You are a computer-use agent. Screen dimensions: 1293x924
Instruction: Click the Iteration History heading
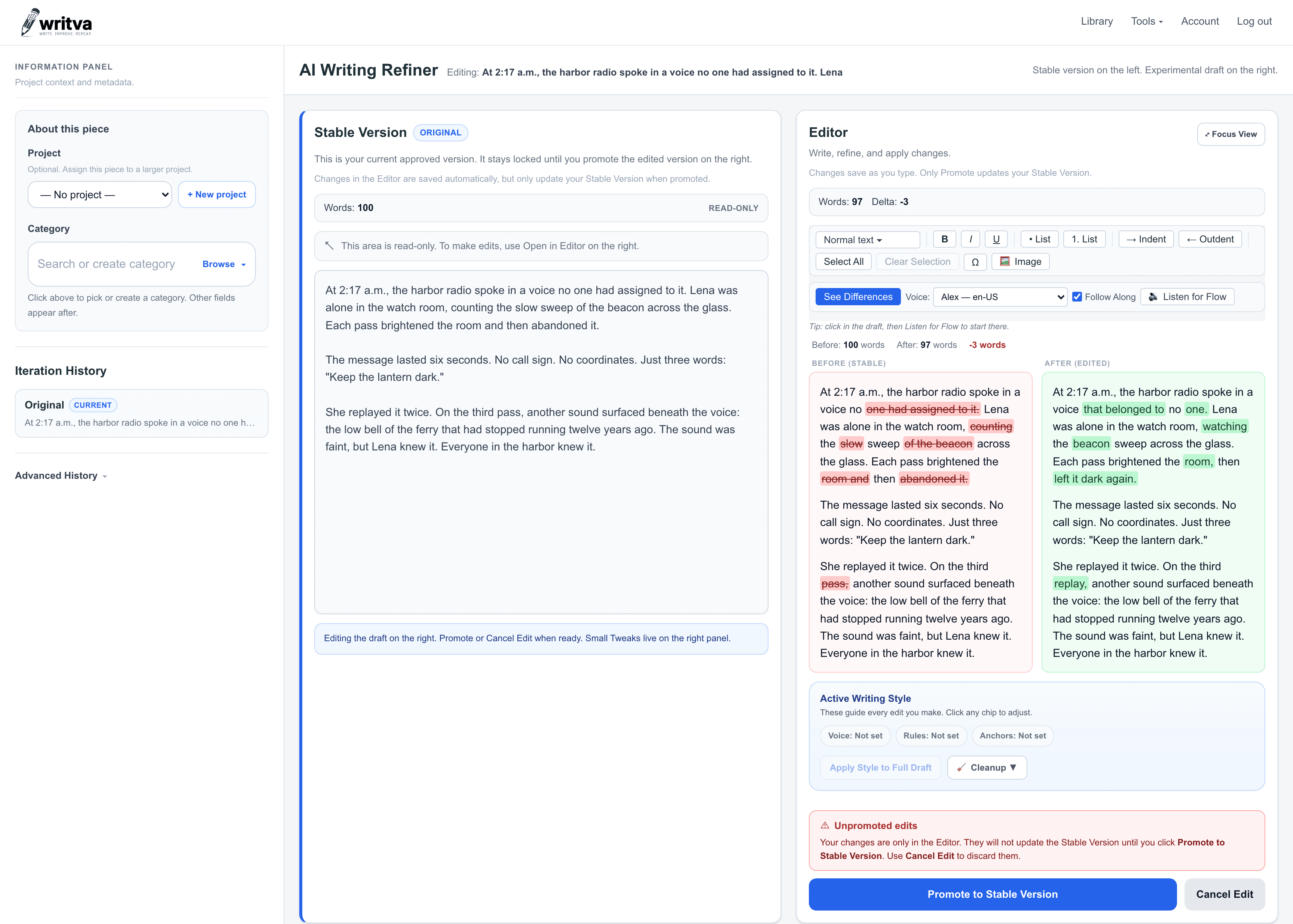pyautogui.click(x=60, y=371)
